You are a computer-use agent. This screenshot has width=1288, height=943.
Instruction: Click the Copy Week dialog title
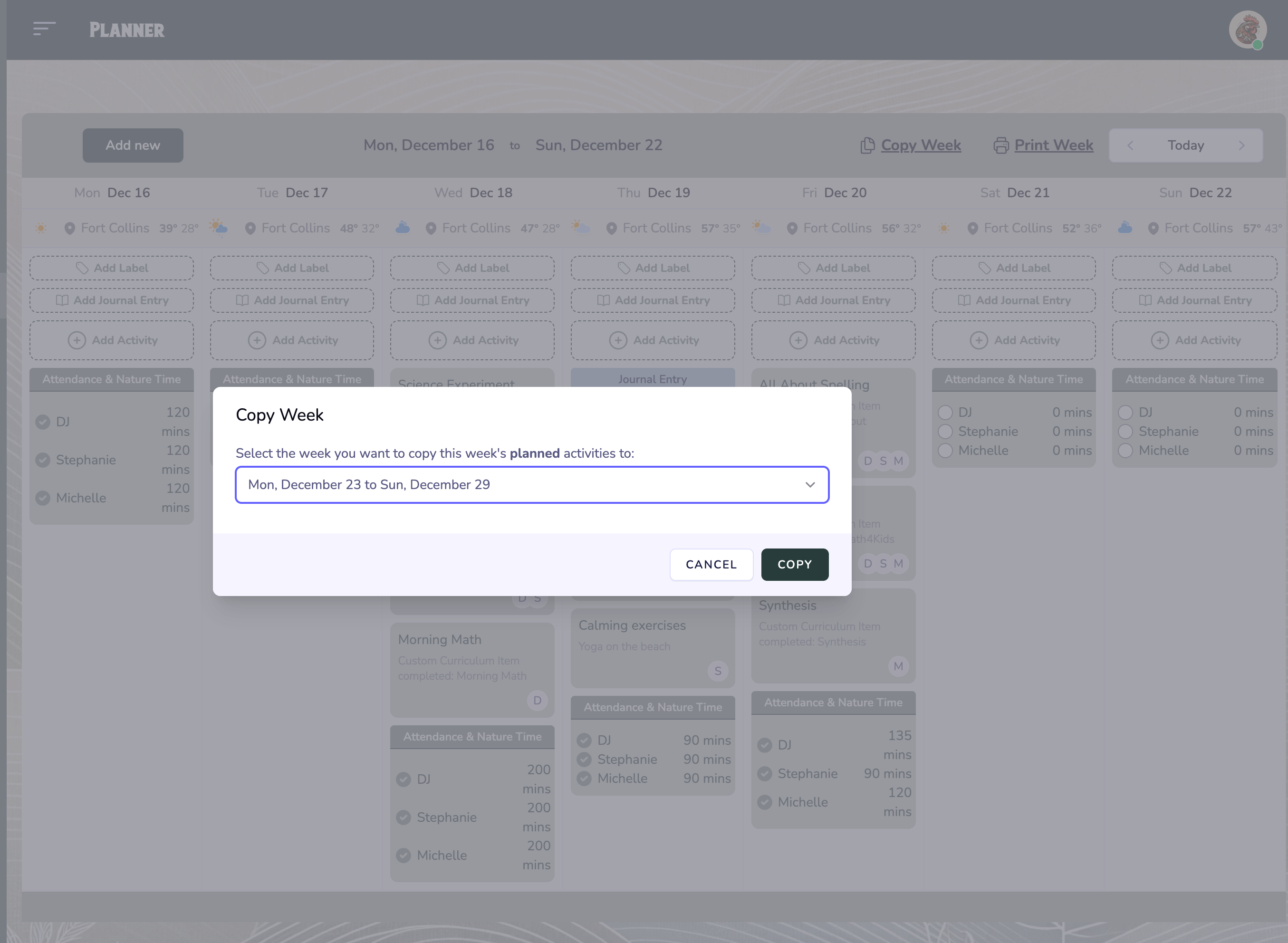click(279, 415)
